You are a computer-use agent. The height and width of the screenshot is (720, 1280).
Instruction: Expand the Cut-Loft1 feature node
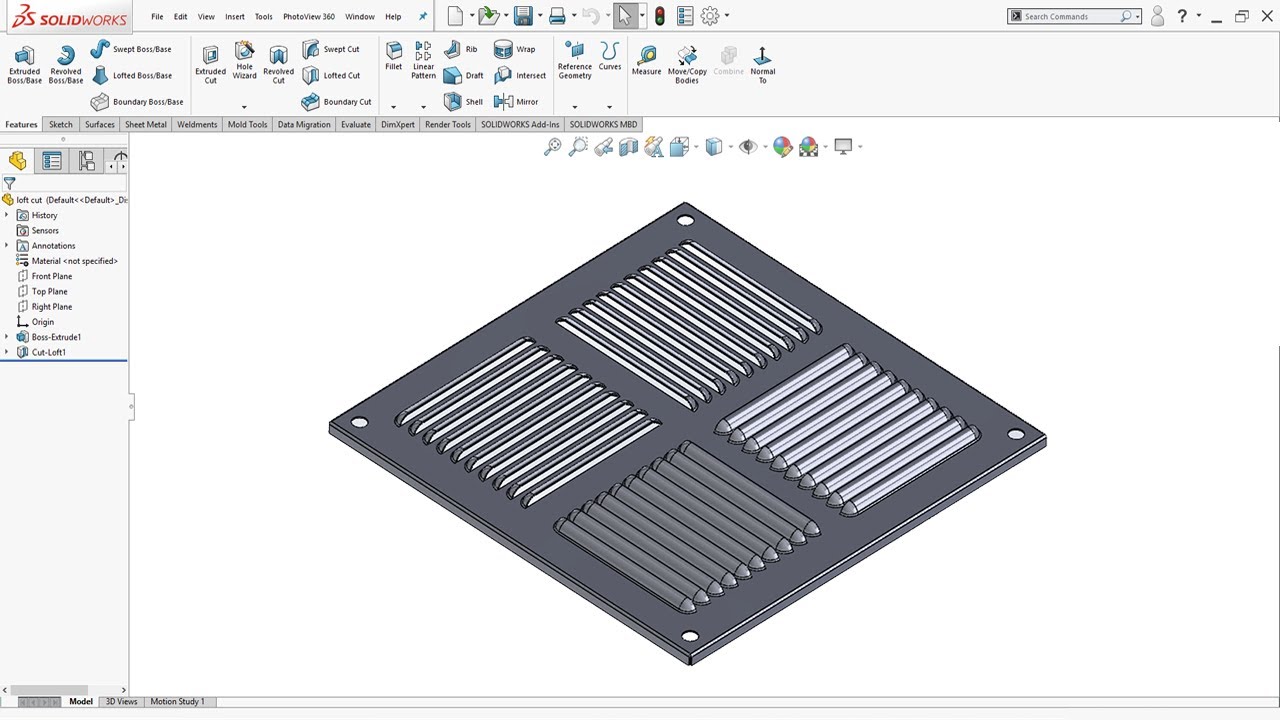click(x=7, y=352)
